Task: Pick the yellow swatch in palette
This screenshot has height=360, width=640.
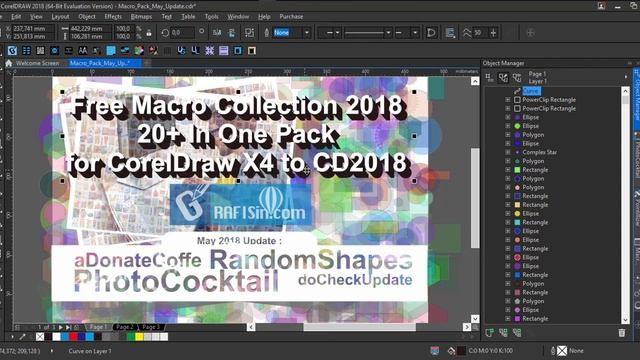Action: coord(139,337)
